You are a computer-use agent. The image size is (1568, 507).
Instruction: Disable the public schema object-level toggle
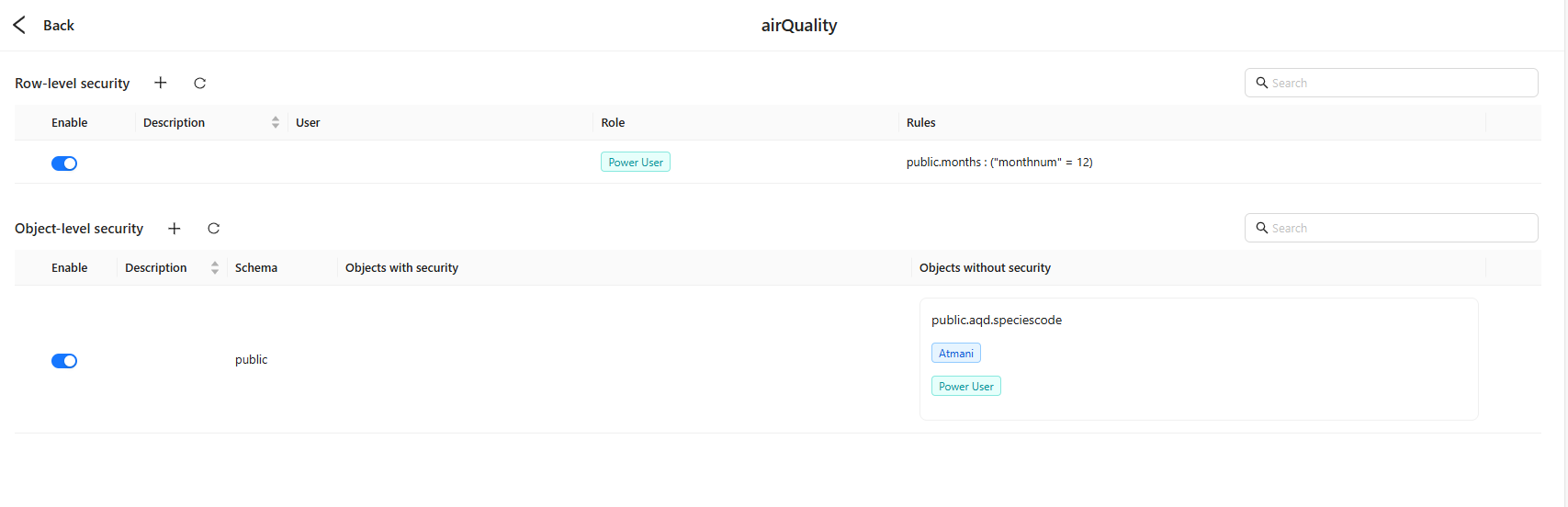coord(64,361)
